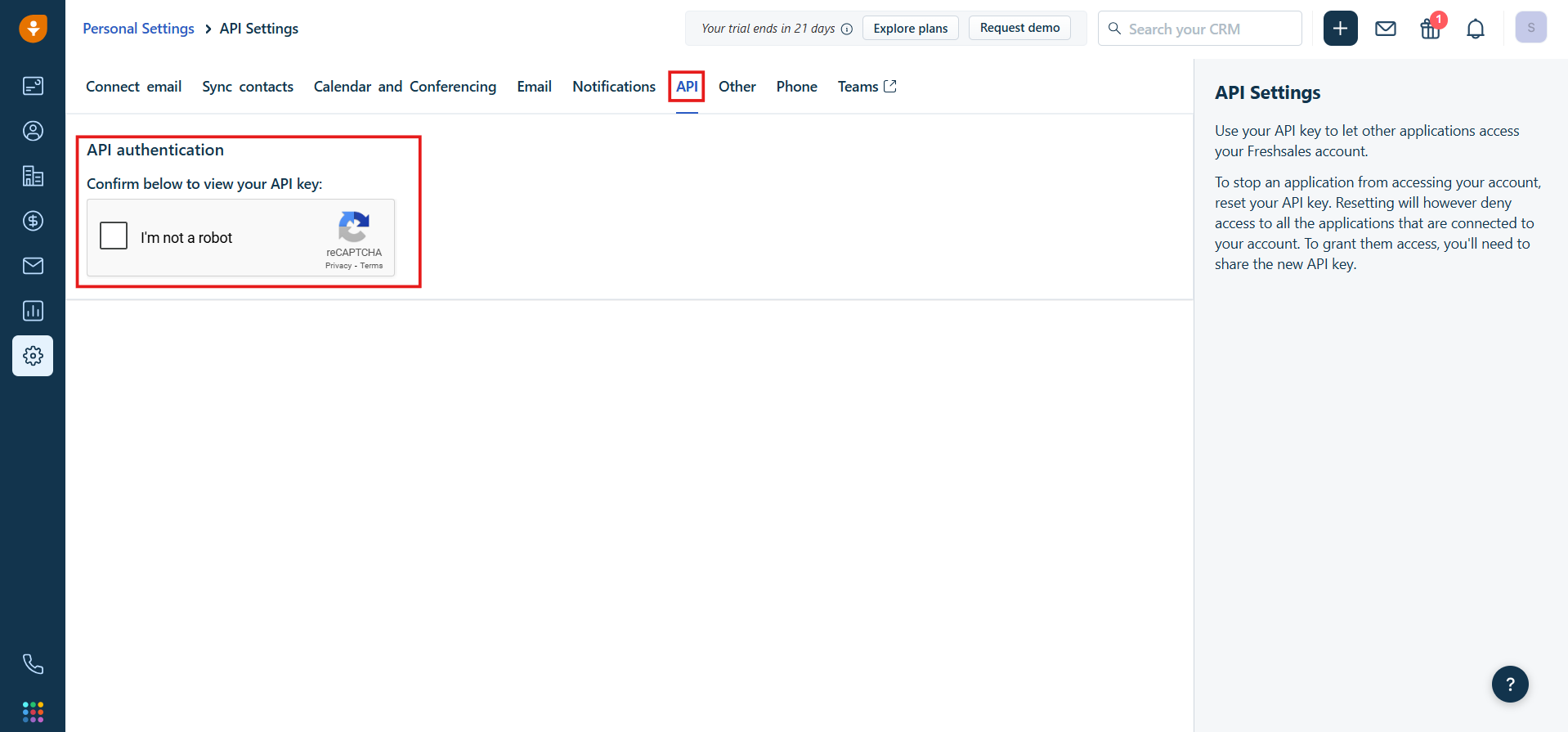Click the Freshsales logo icon
This screenshot has height=732, width=1568.
[33, 29]
